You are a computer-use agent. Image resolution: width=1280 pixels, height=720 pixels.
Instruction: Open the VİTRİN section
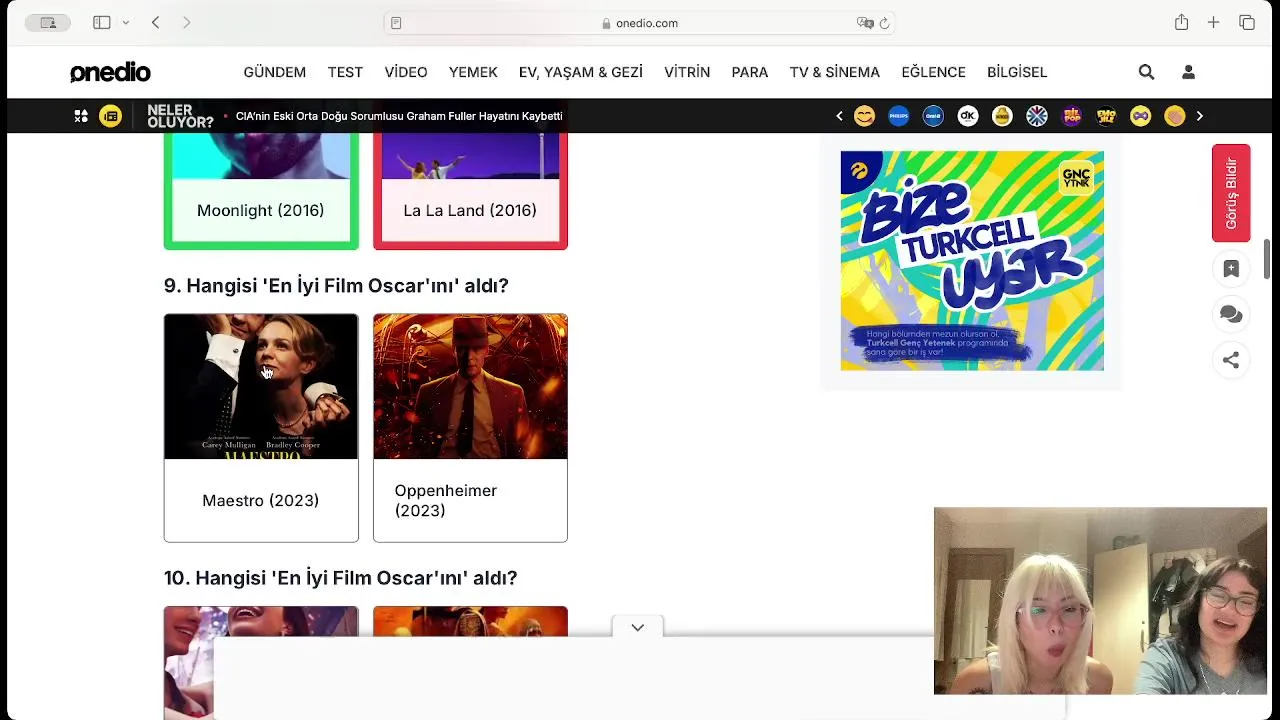point(687,72)
